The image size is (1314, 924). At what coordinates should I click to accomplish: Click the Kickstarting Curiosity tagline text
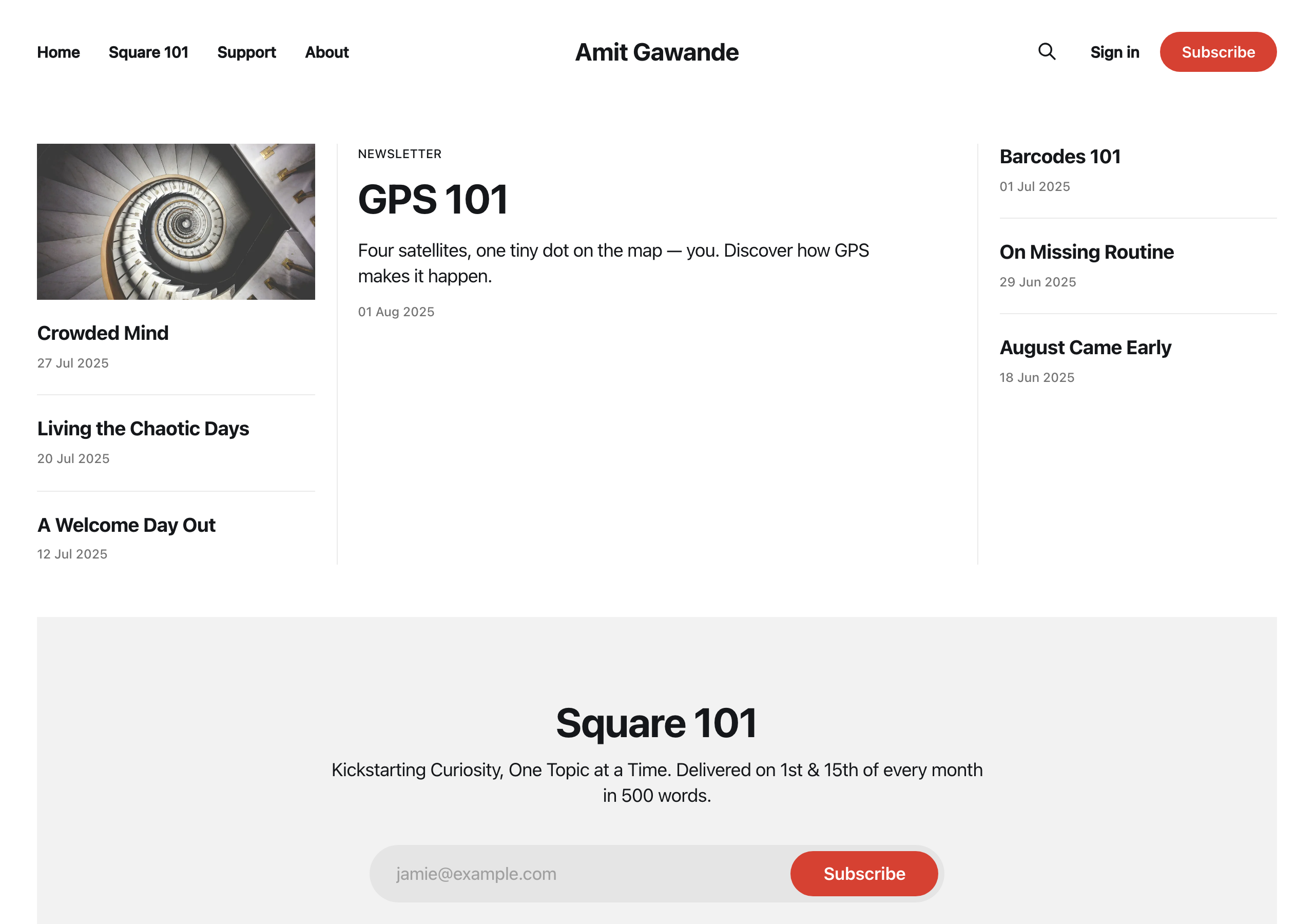coord(657,783)
